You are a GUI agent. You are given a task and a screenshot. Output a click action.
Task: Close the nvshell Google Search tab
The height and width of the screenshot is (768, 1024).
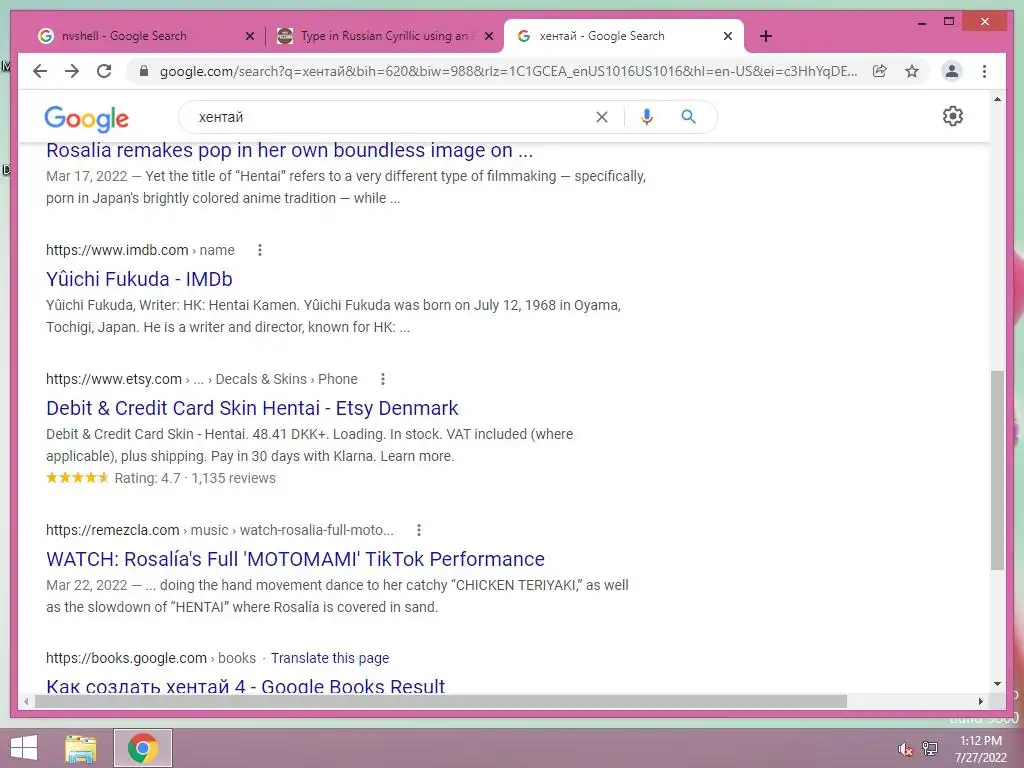pyautogui.click(x=249, y=36)
